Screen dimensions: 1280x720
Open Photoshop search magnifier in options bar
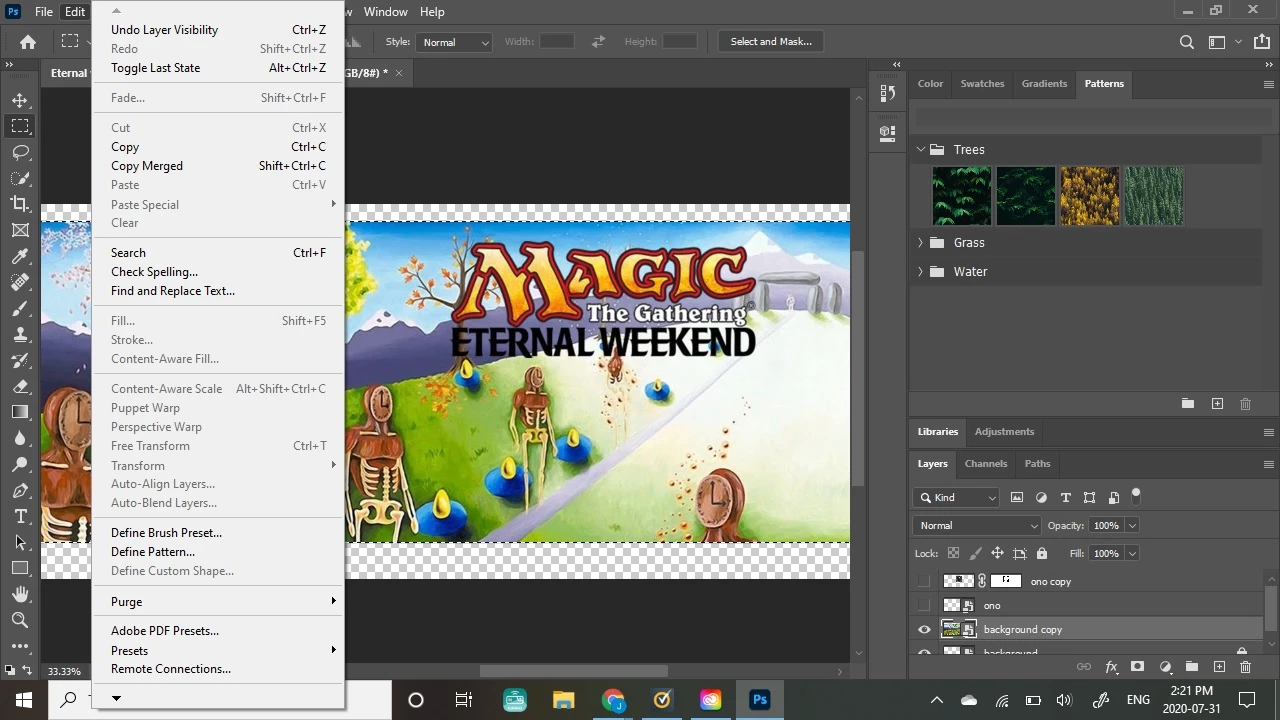coord(1187,42)
